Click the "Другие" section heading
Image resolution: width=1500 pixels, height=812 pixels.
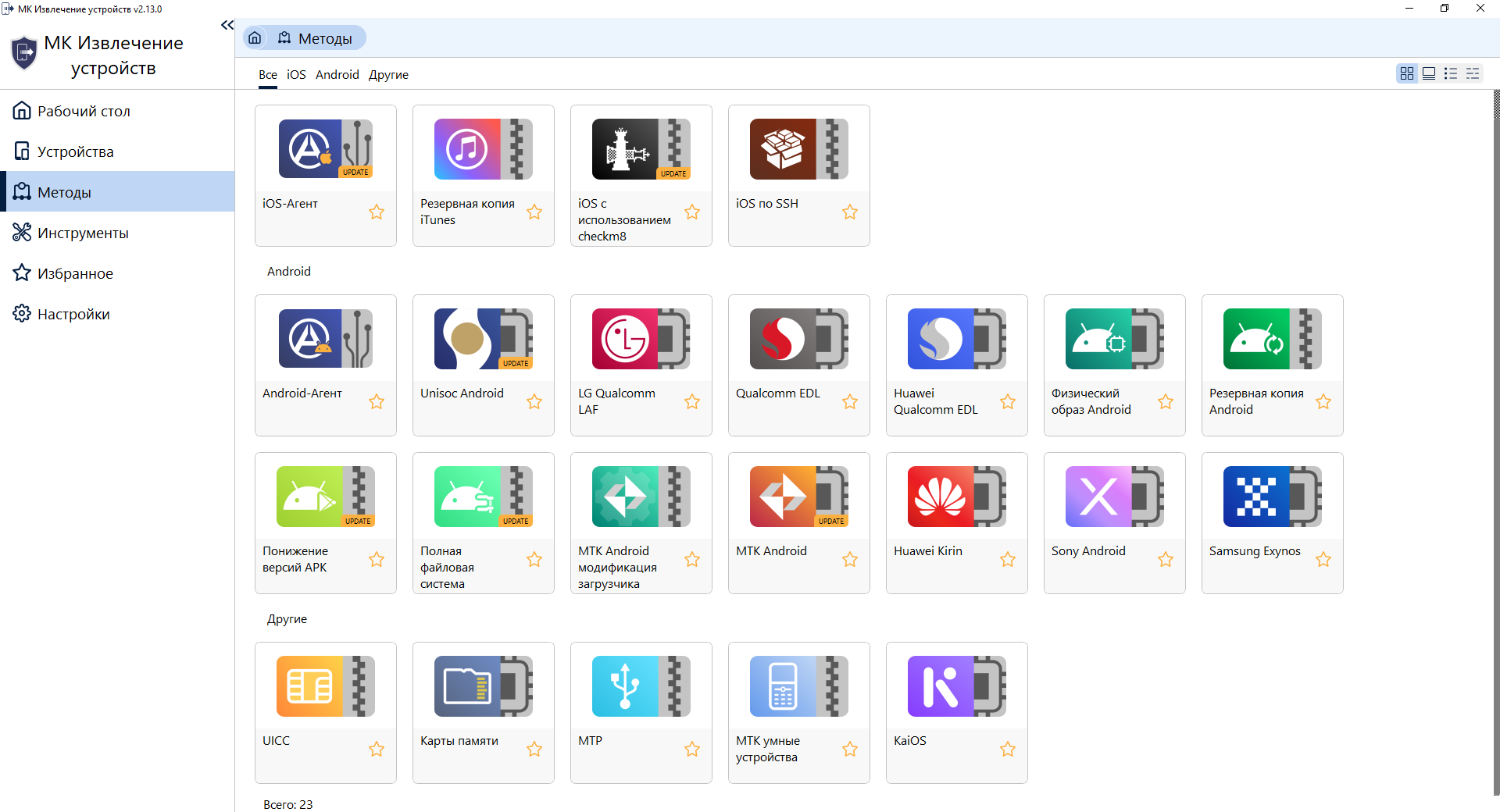[287, 619]
